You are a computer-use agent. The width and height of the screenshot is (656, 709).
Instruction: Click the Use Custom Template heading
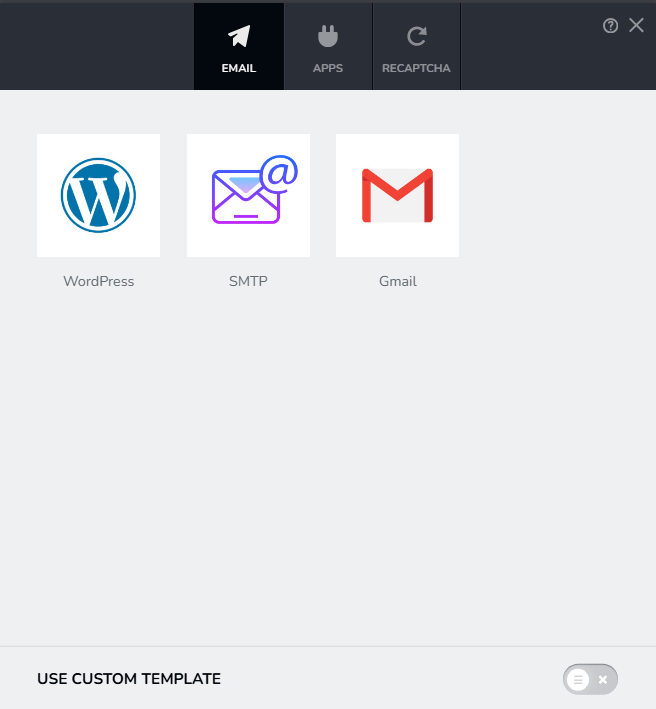(129, 679)
